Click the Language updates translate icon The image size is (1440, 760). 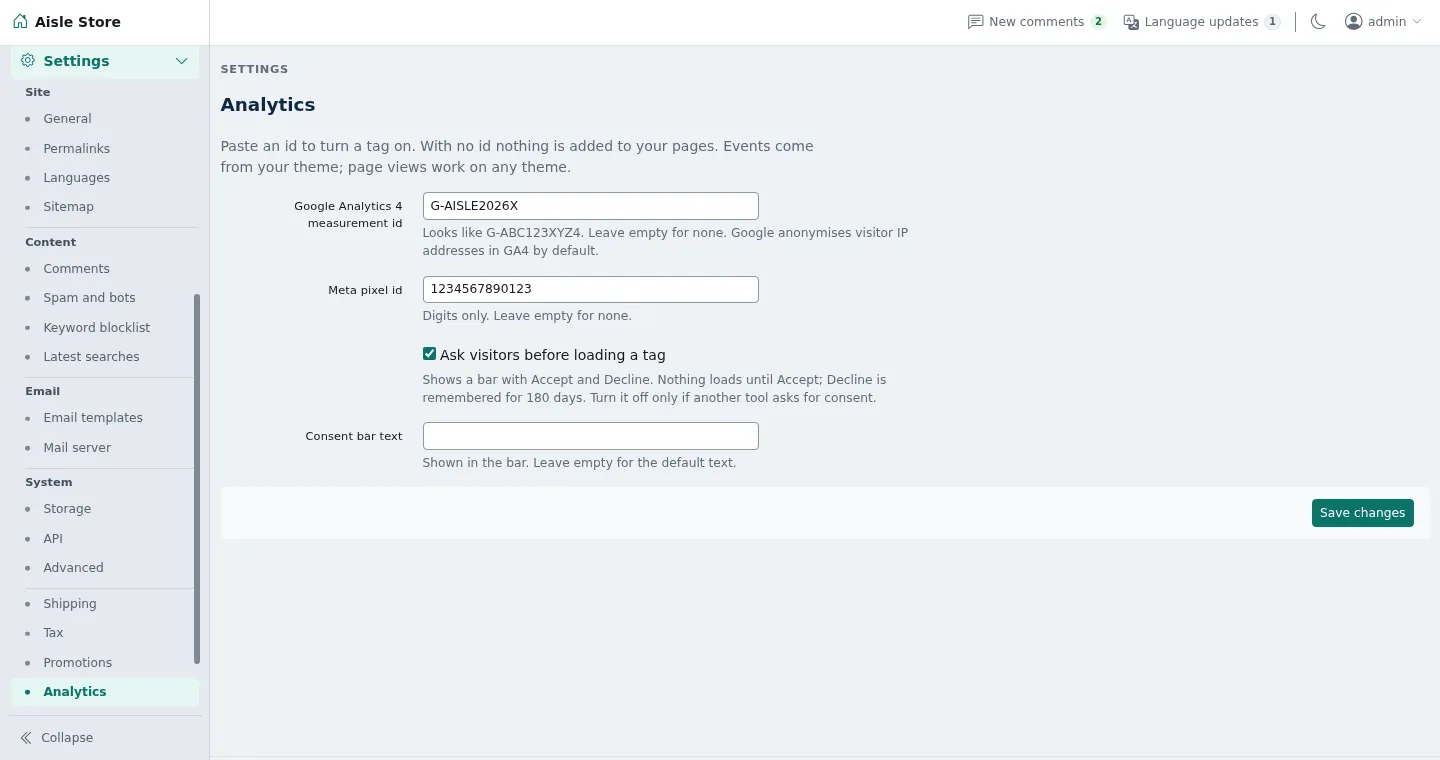click(x=1131, y=22)
